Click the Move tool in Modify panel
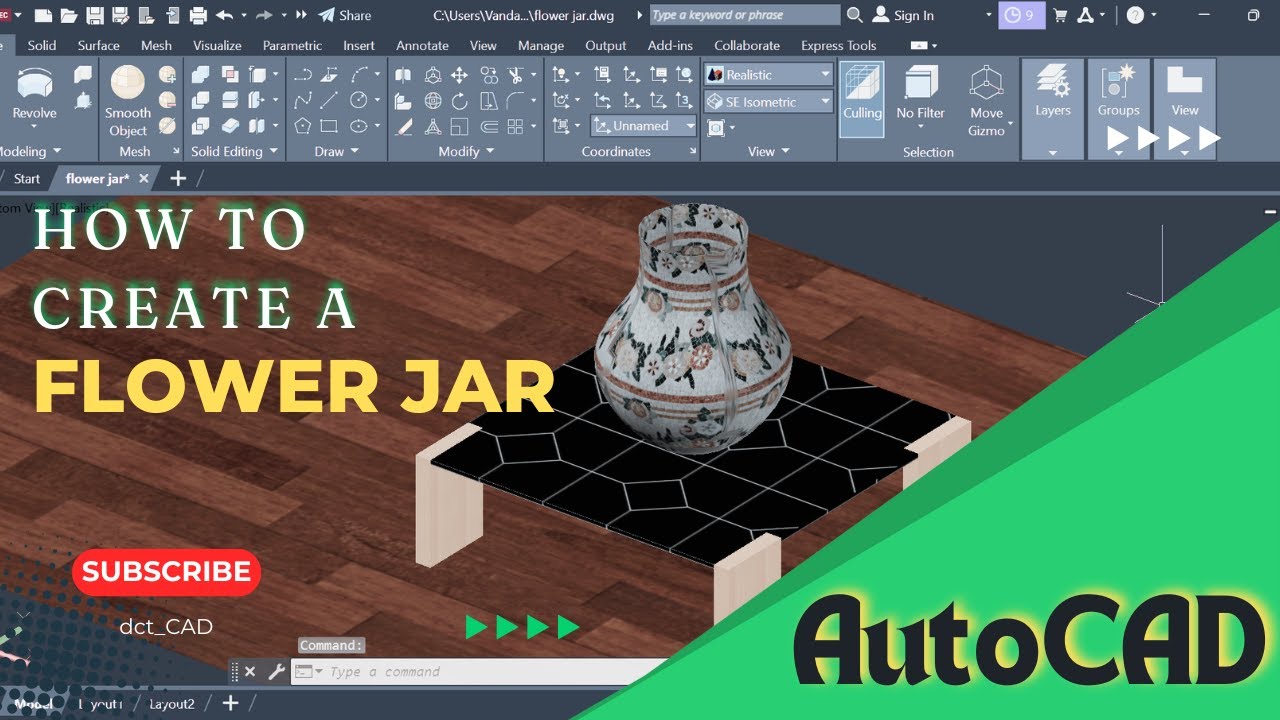The height and width of the screenshot is (720, 1280). [x=460, y=75]
